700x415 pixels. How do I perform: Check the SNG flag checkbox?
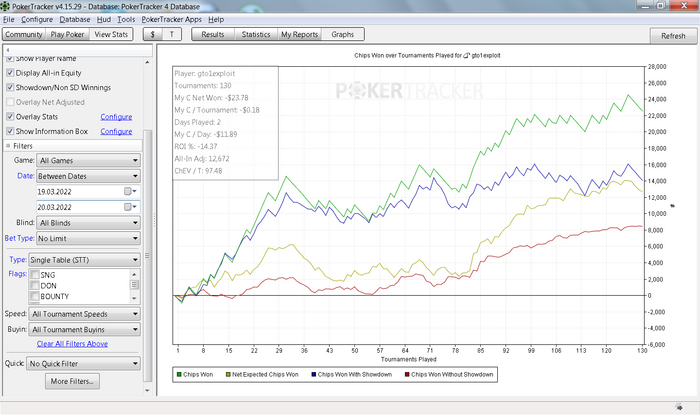(35, 275)
